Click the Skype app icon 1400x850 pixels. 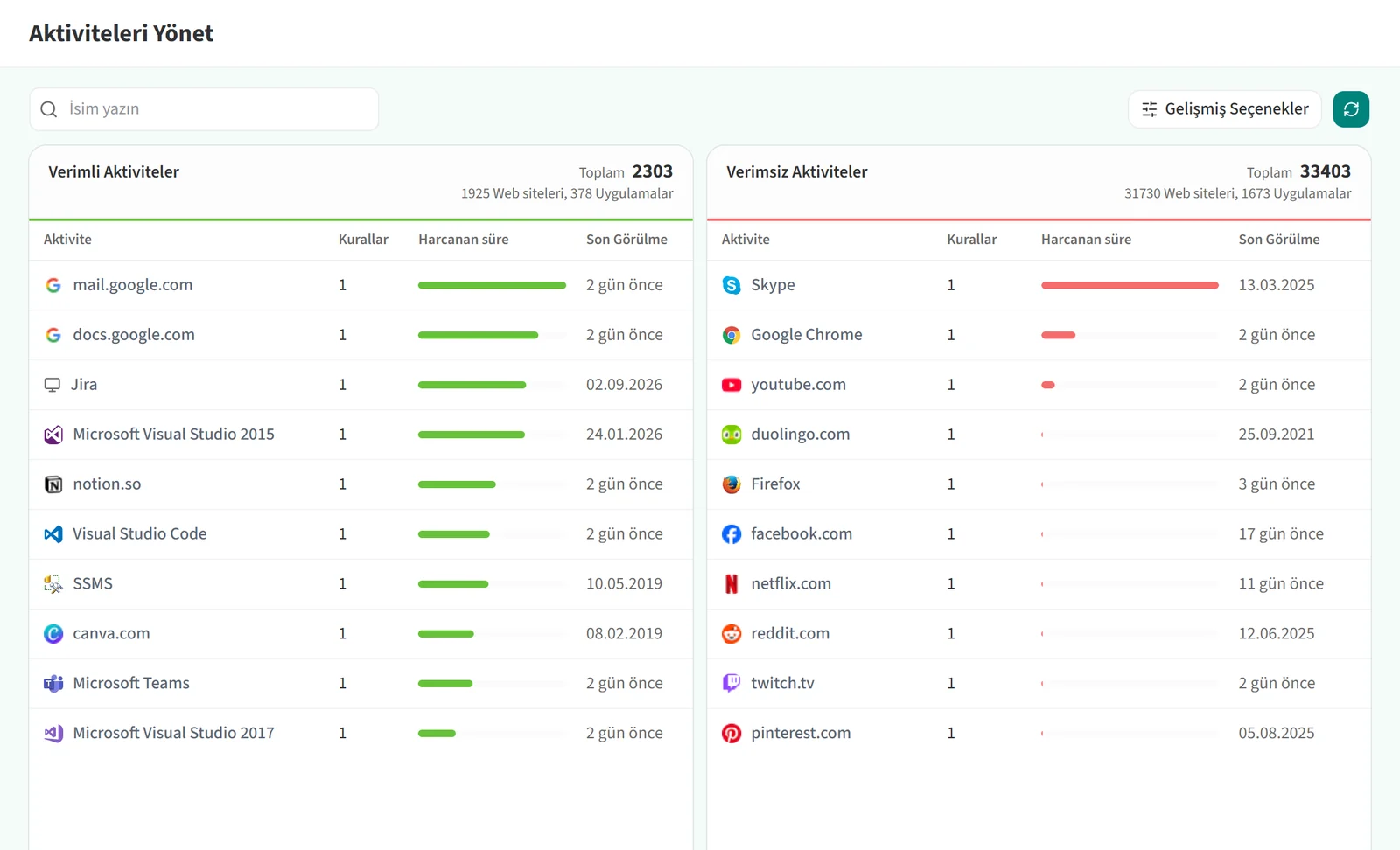[731, 285]
